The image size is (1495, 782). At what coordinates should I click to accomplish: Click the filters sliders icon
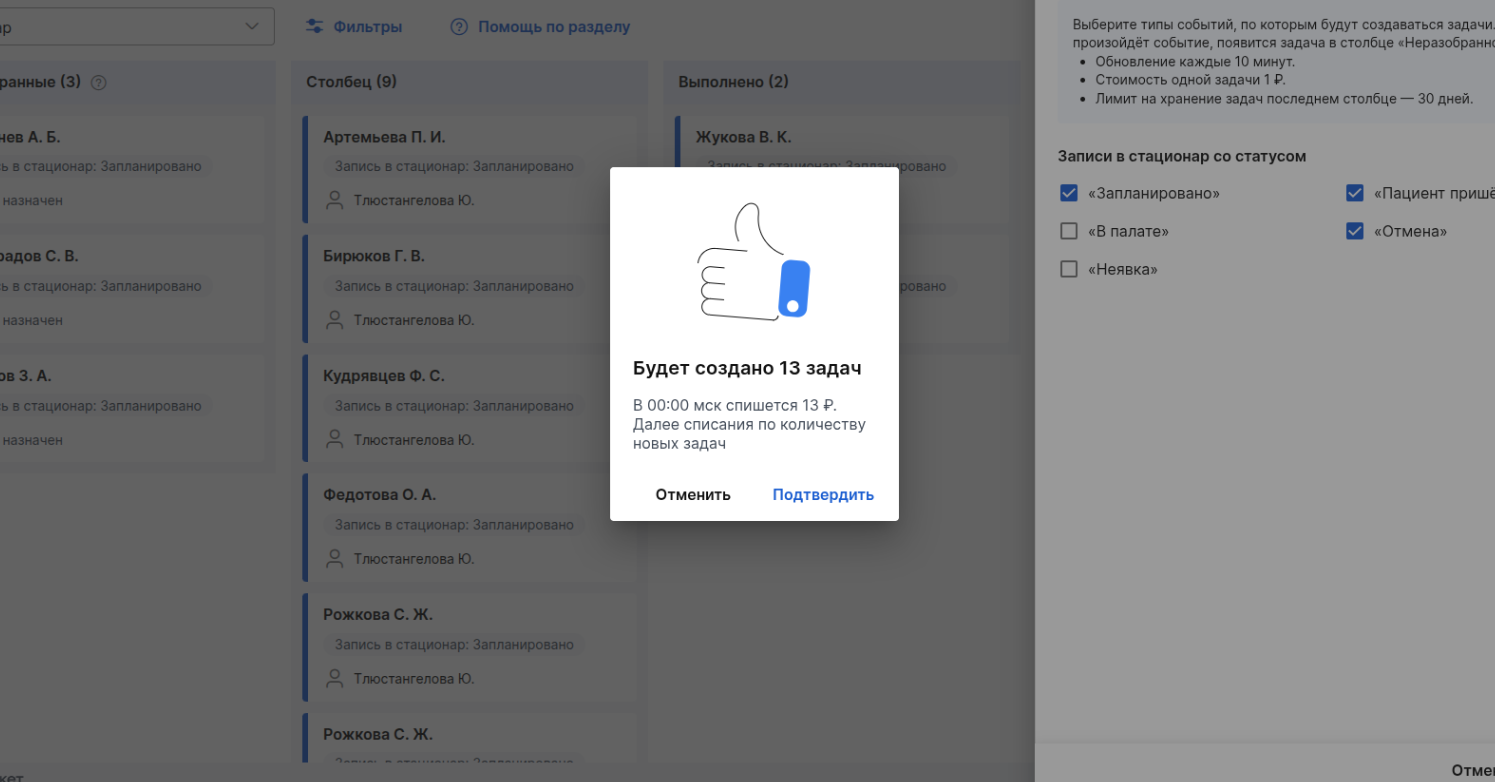coord(314,27)
